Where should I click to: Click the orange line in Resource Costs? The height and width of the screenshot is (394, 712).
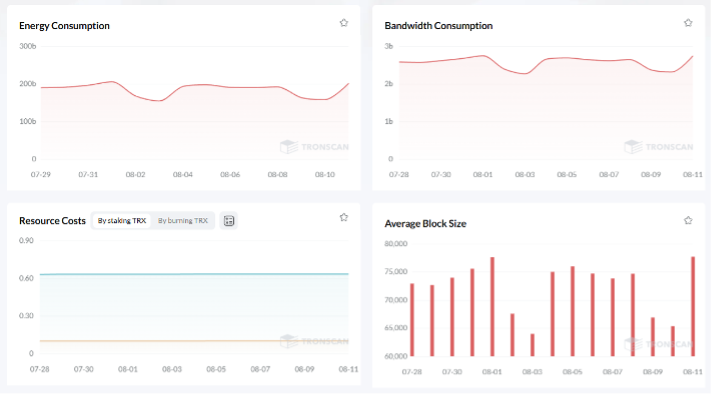tap(194, 341)
